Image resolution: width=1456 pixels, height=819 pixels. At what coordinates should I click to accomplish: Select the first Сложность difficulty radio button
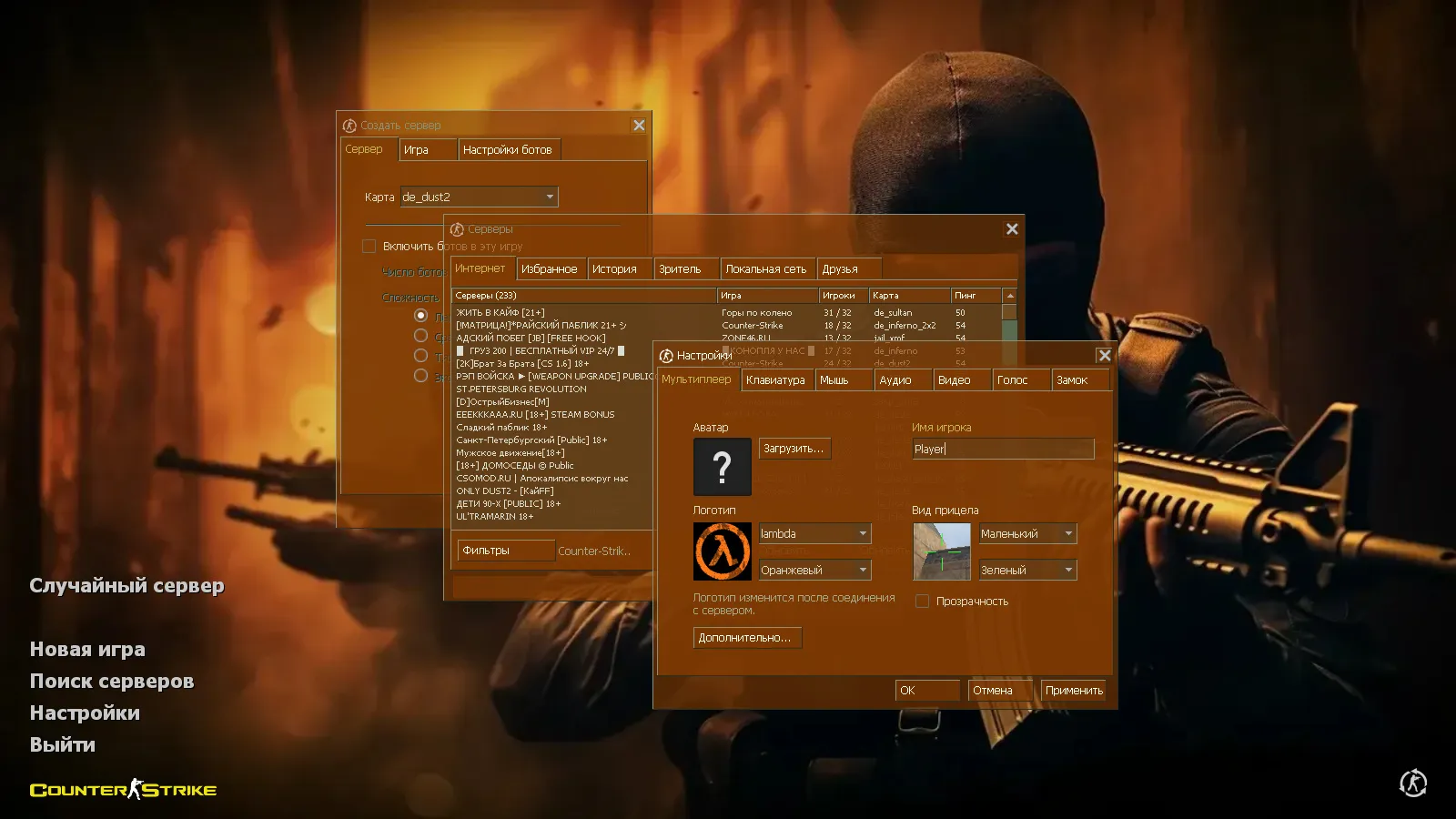pyautogui.click(x=420, y=315)
